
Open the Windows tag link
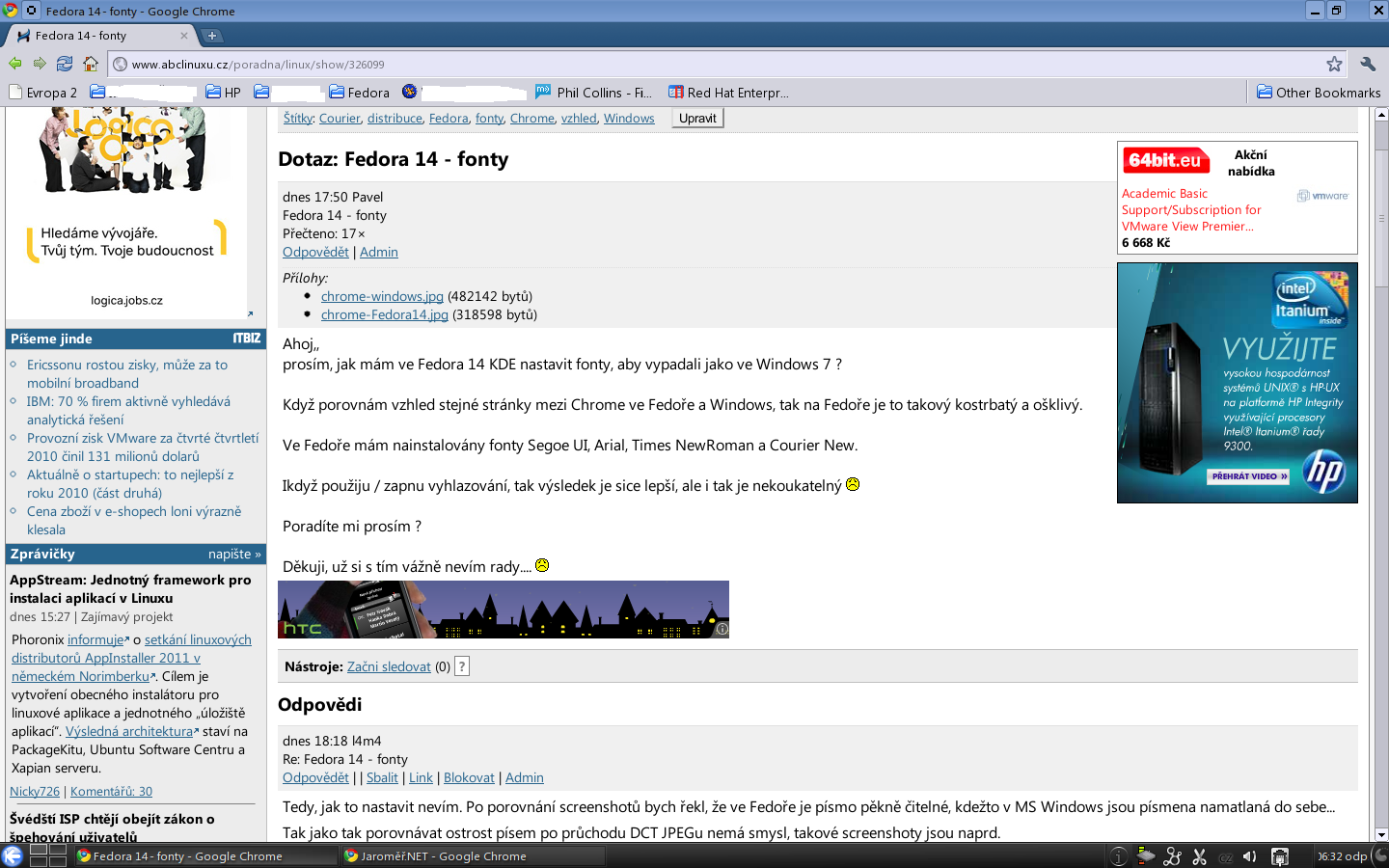(x=629, y=119)
